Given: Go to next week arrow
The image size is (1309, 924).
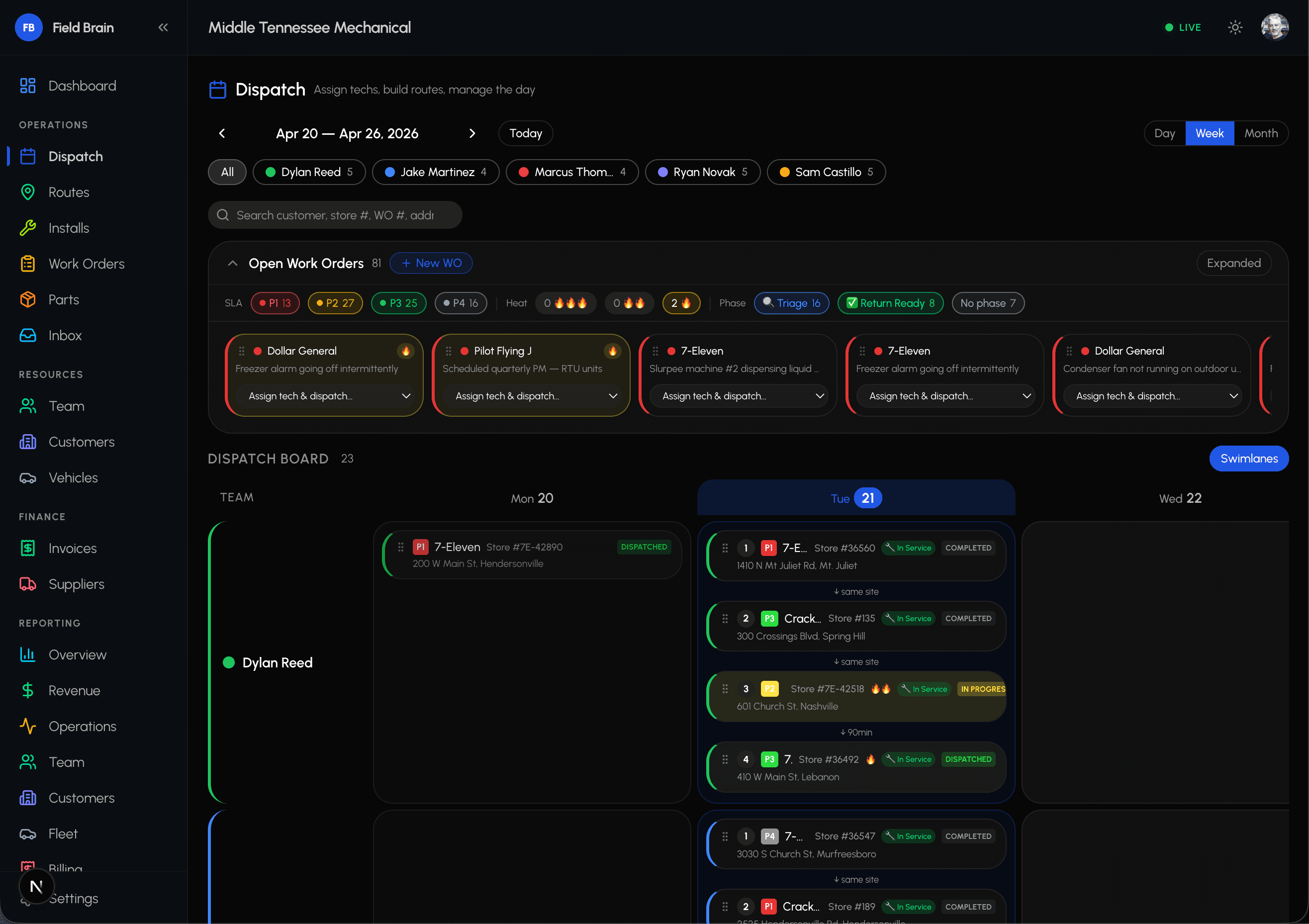Looking at the screenshot, I should point(472,133).
